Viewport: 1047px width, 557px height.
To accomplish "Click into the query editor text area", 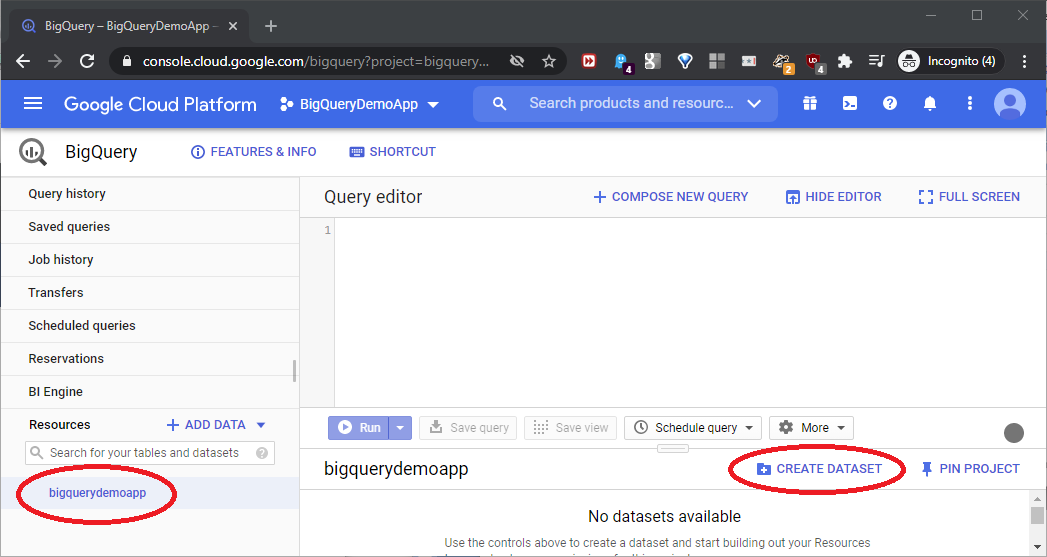I will coord(688,312).
